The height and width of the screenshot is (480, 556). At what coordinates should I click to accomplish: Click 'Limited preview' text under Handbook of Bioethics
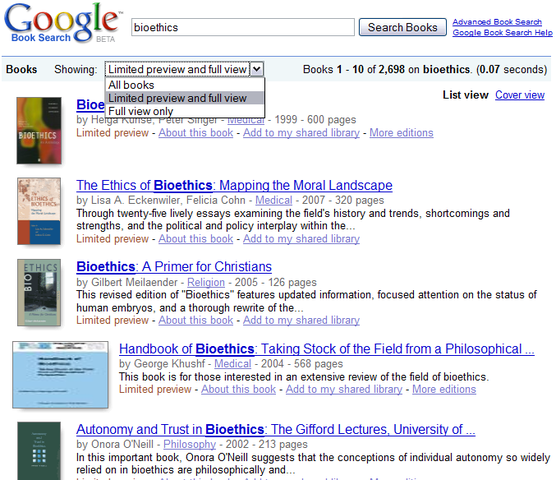tap(155, 389)
